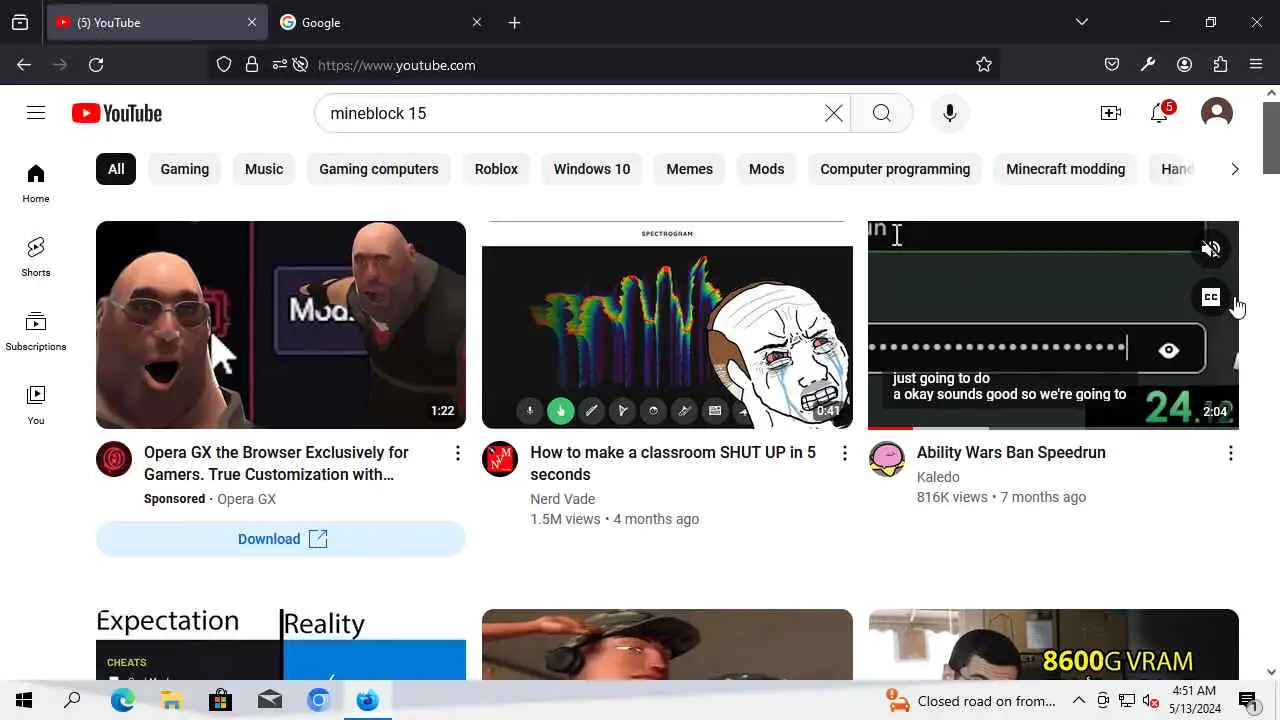
Task: Open the YouTube hamburger guide menu
Action: tap(36, 113)
